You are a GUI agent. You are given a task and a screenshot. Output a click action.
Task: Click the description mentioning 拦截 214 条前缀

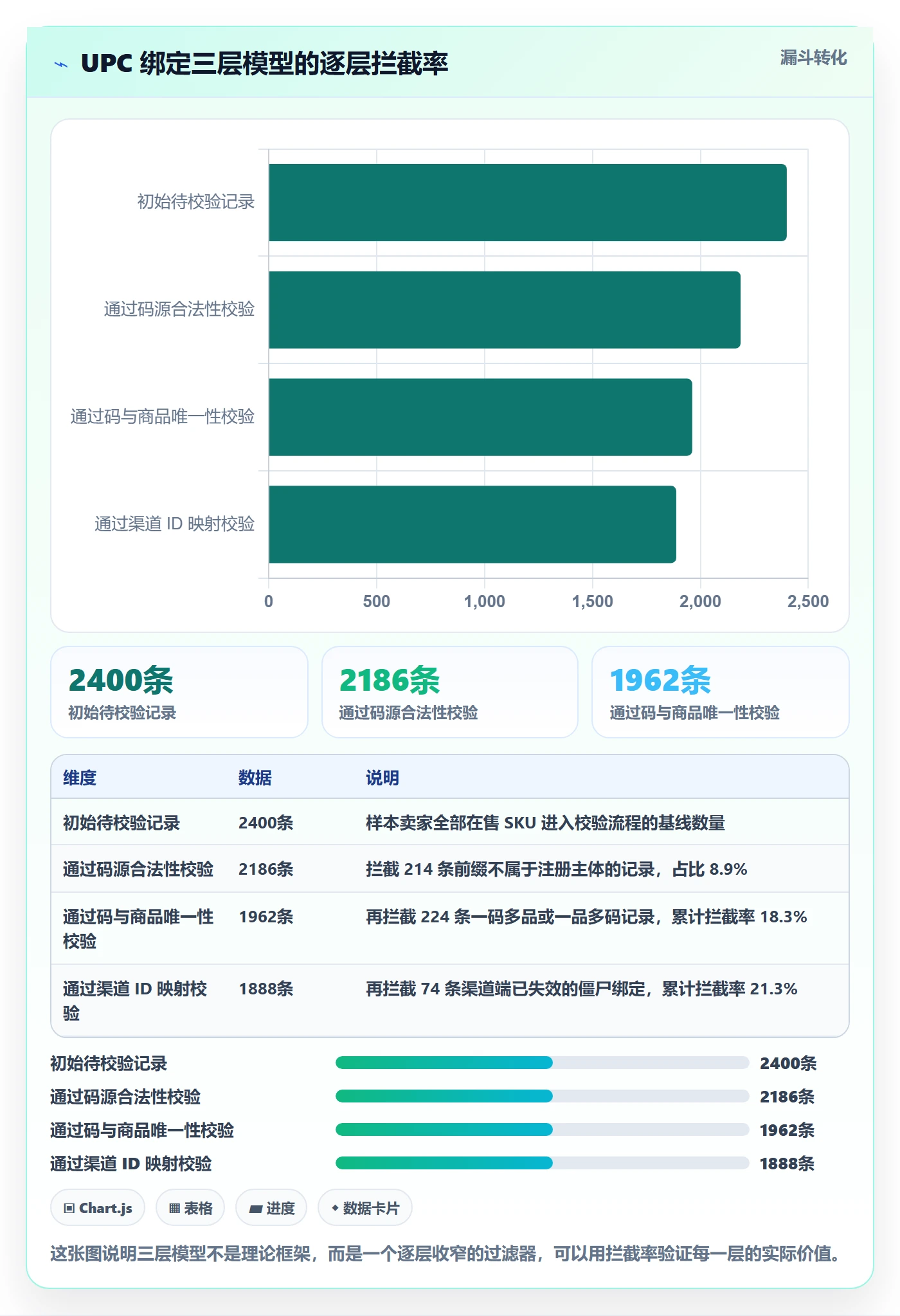click(557, 869)
